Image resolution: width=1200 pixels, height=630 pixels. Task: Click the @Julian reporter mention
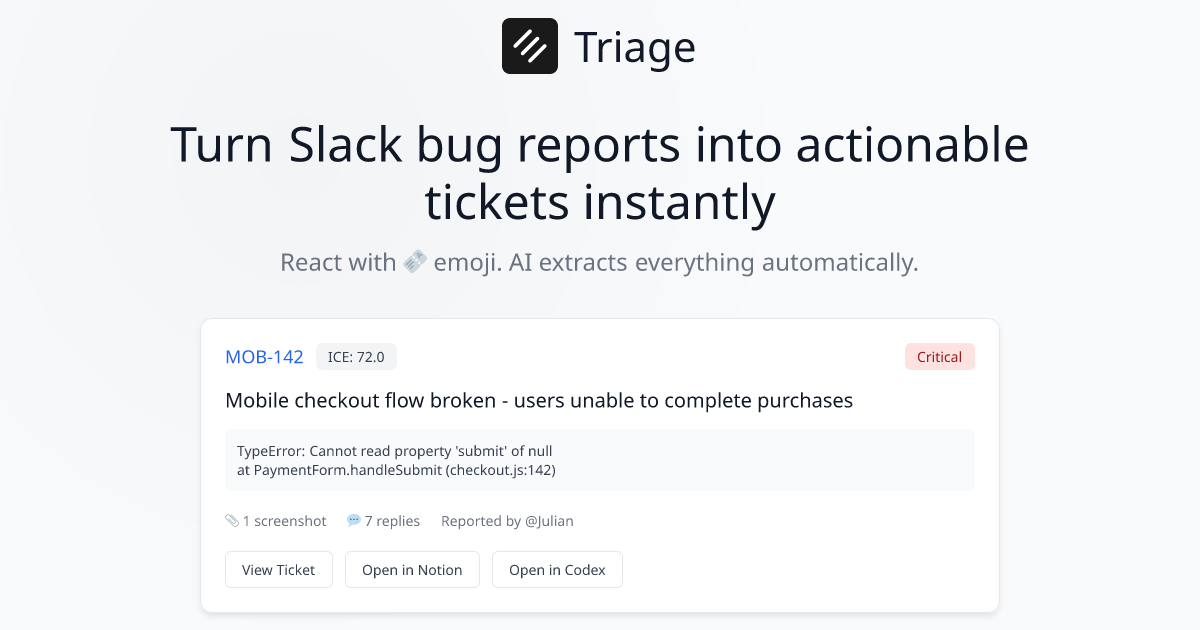[x=548, y=521]
